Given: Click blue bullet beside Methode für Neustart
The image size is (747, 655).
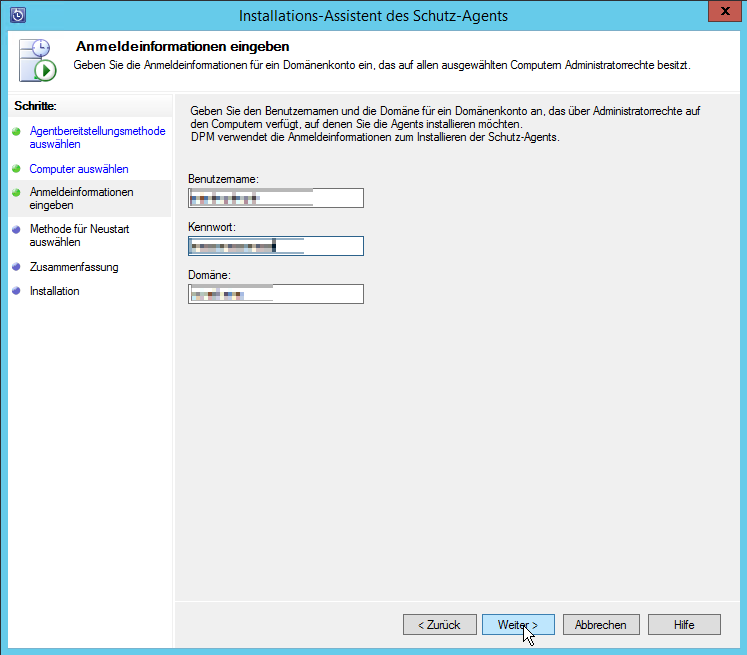Looking at the screenshot, I should [16, 229].
